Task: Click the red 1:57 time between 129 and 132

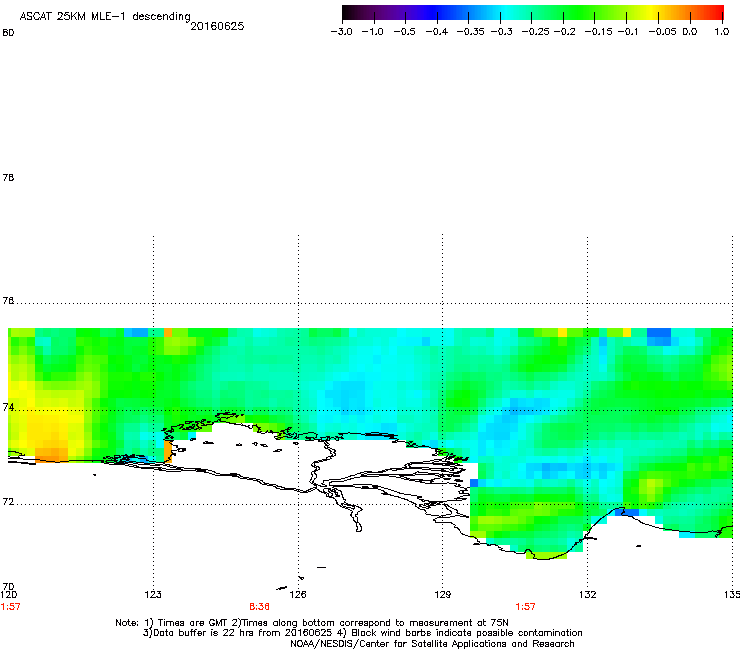Action: point(525,607)
